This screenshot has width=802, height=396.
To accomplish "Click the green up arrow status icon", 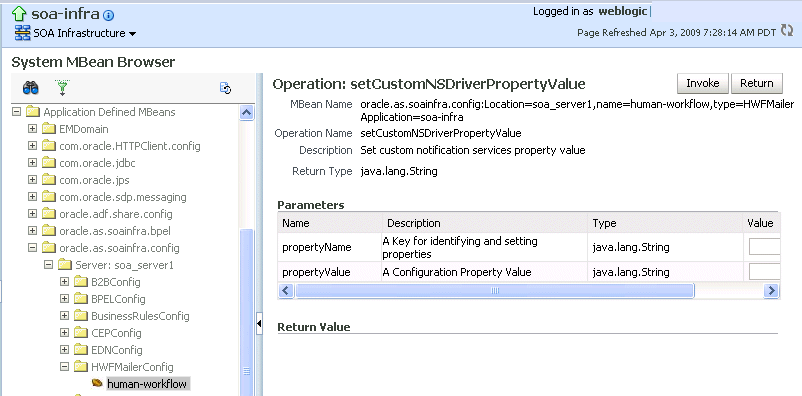I will (x=19, y=14).
